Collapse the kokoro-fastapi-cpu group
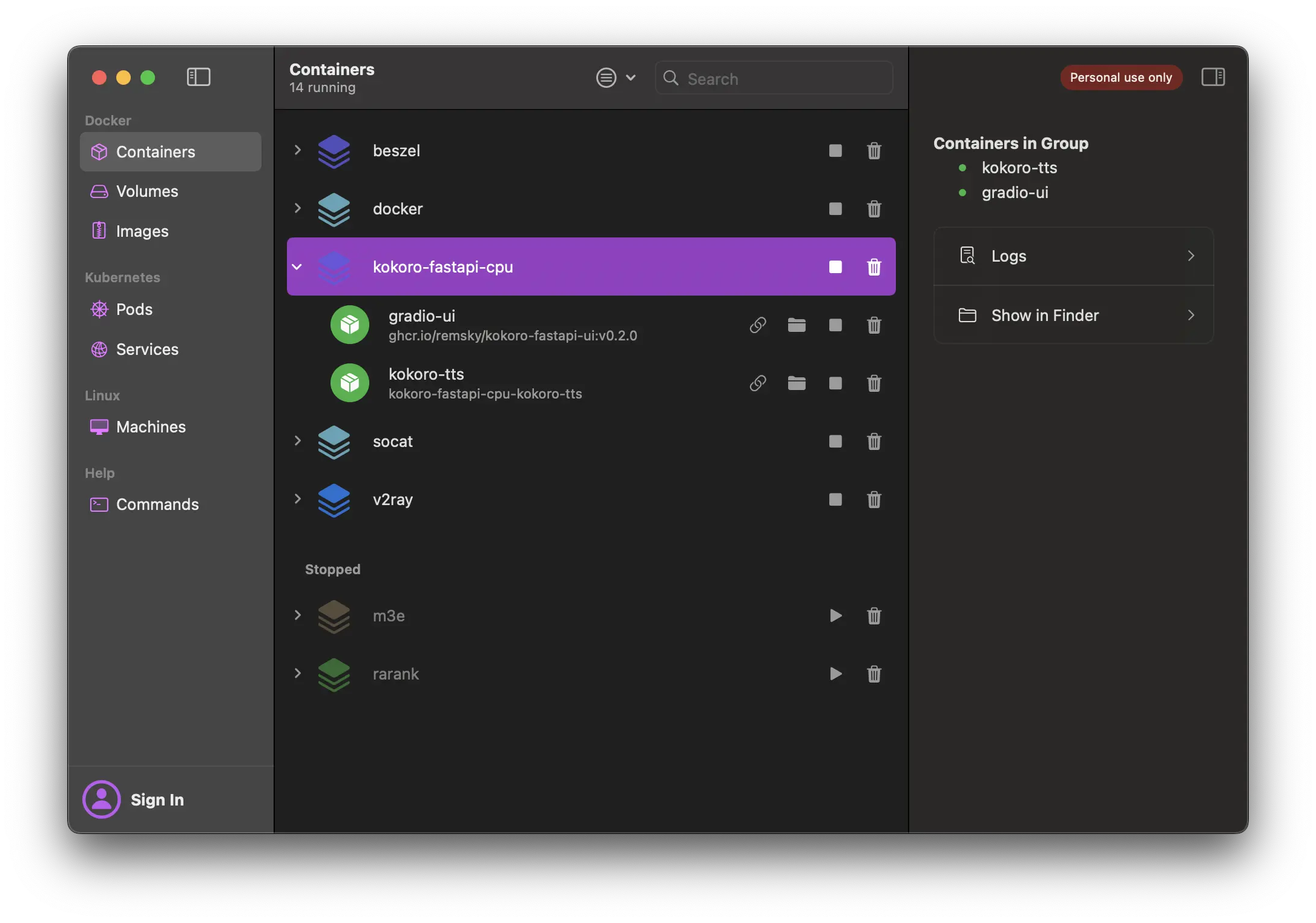 tap(297, 266)
